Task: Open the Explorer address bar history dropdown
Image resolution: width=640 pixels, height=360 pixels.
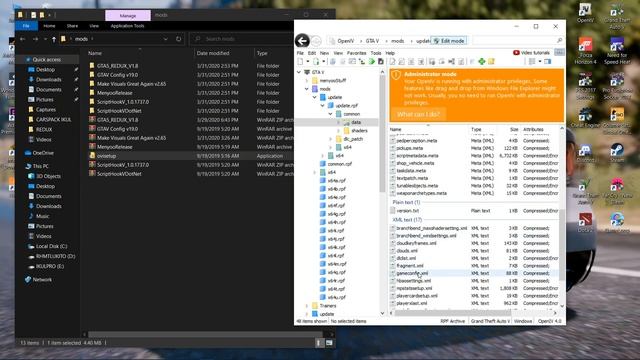Action: click(165, 39)
